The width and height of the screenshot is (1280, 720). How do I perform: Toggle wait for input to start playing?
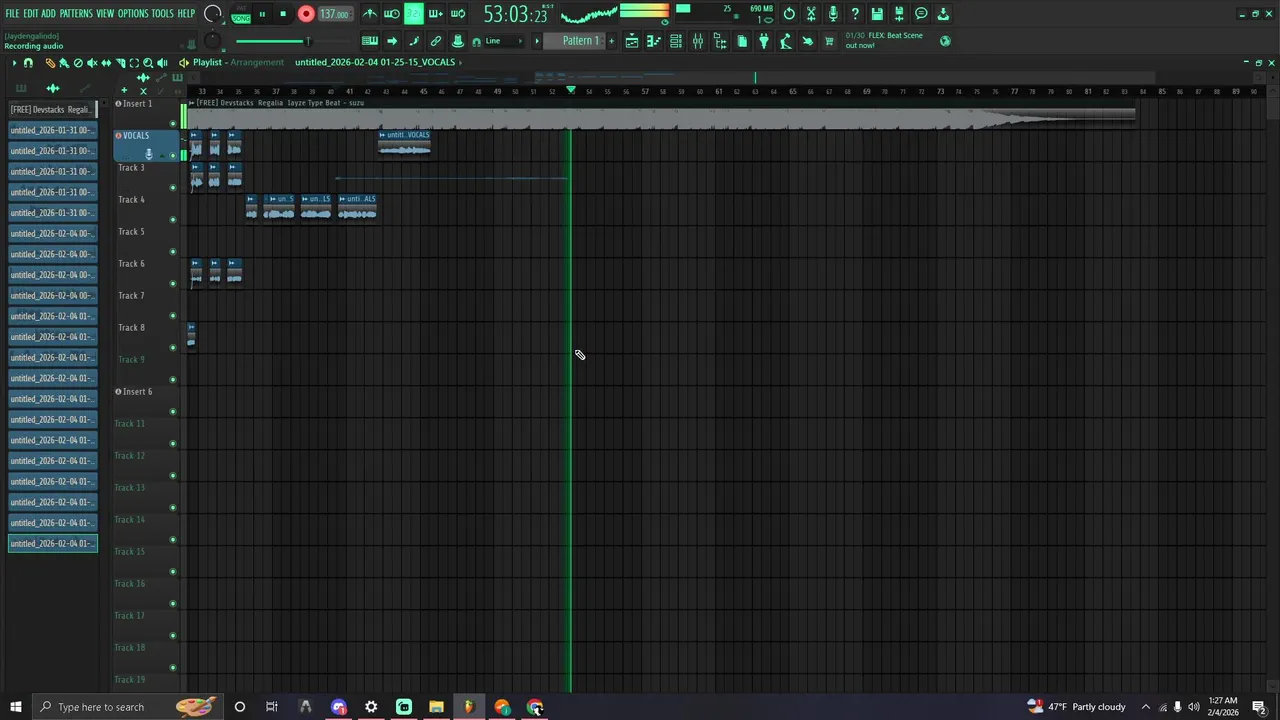click(392, 14)
